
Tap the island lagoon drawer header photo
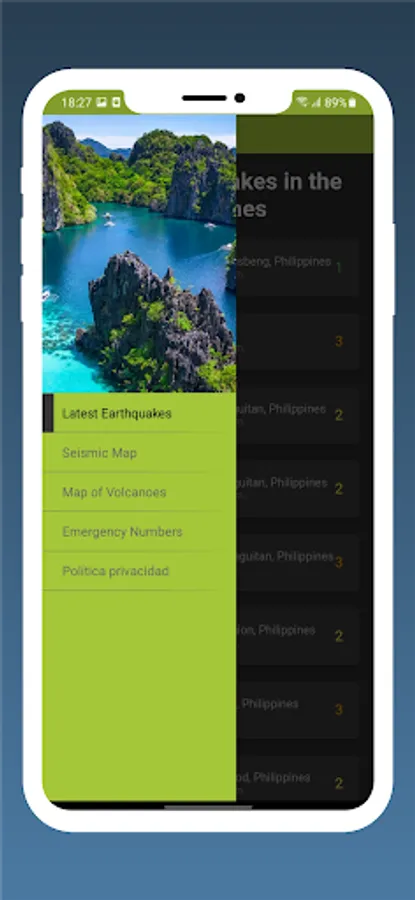click(x=139, y=254)
